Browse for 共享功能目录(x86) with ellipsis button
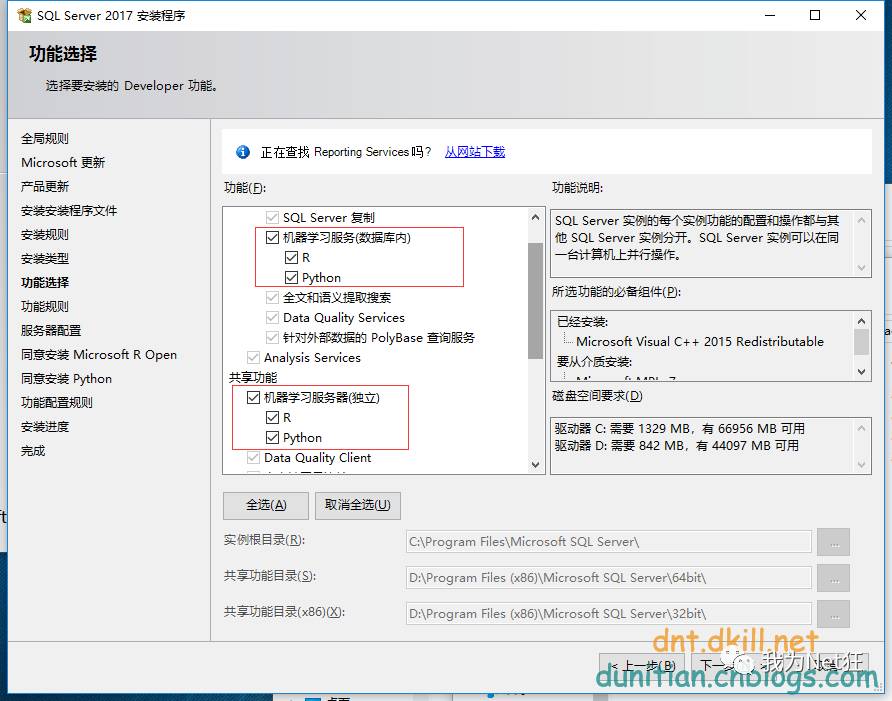 coord(833,614)
